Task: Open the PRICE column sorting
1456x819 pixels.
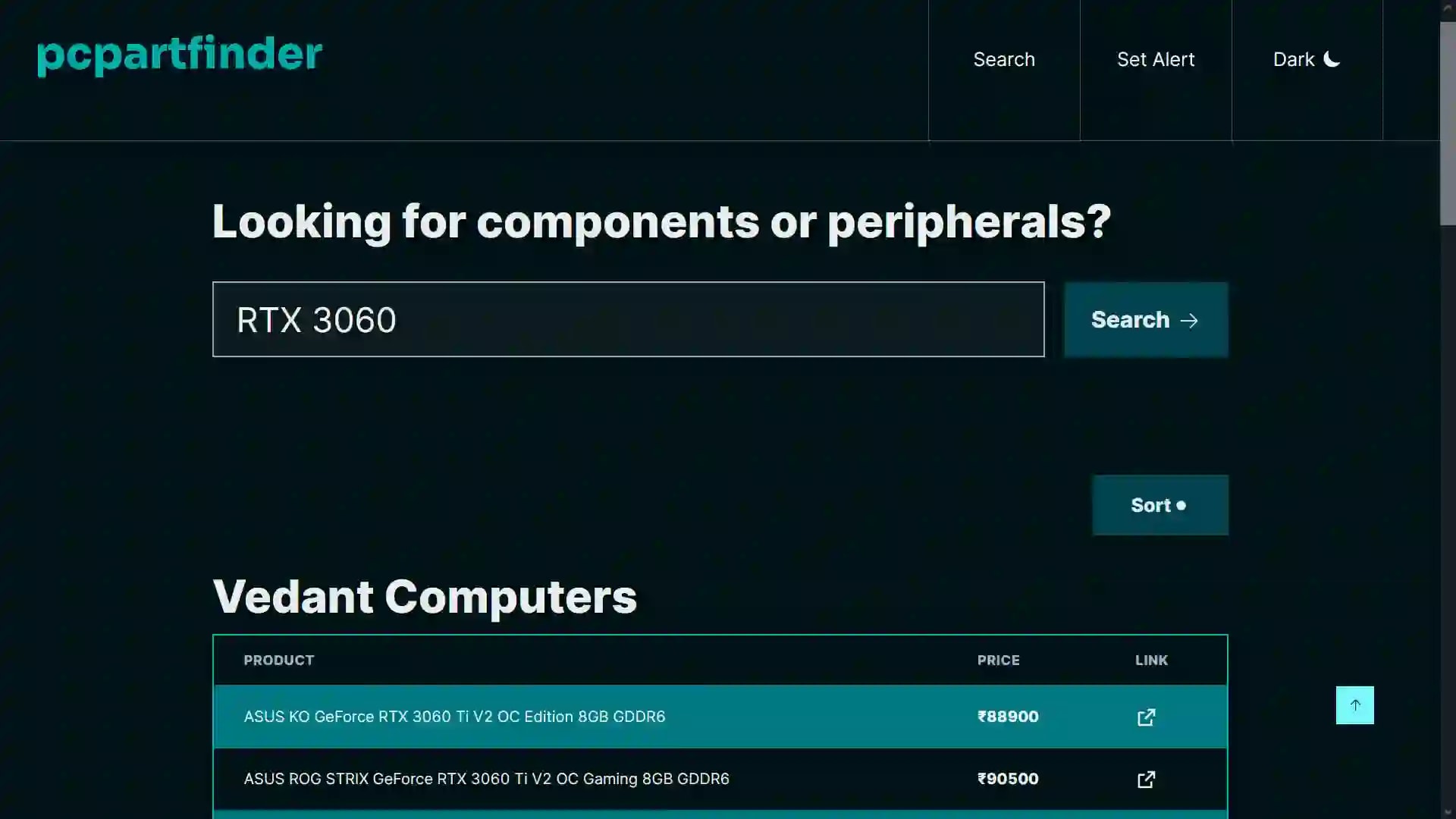Action: [998, 660]
